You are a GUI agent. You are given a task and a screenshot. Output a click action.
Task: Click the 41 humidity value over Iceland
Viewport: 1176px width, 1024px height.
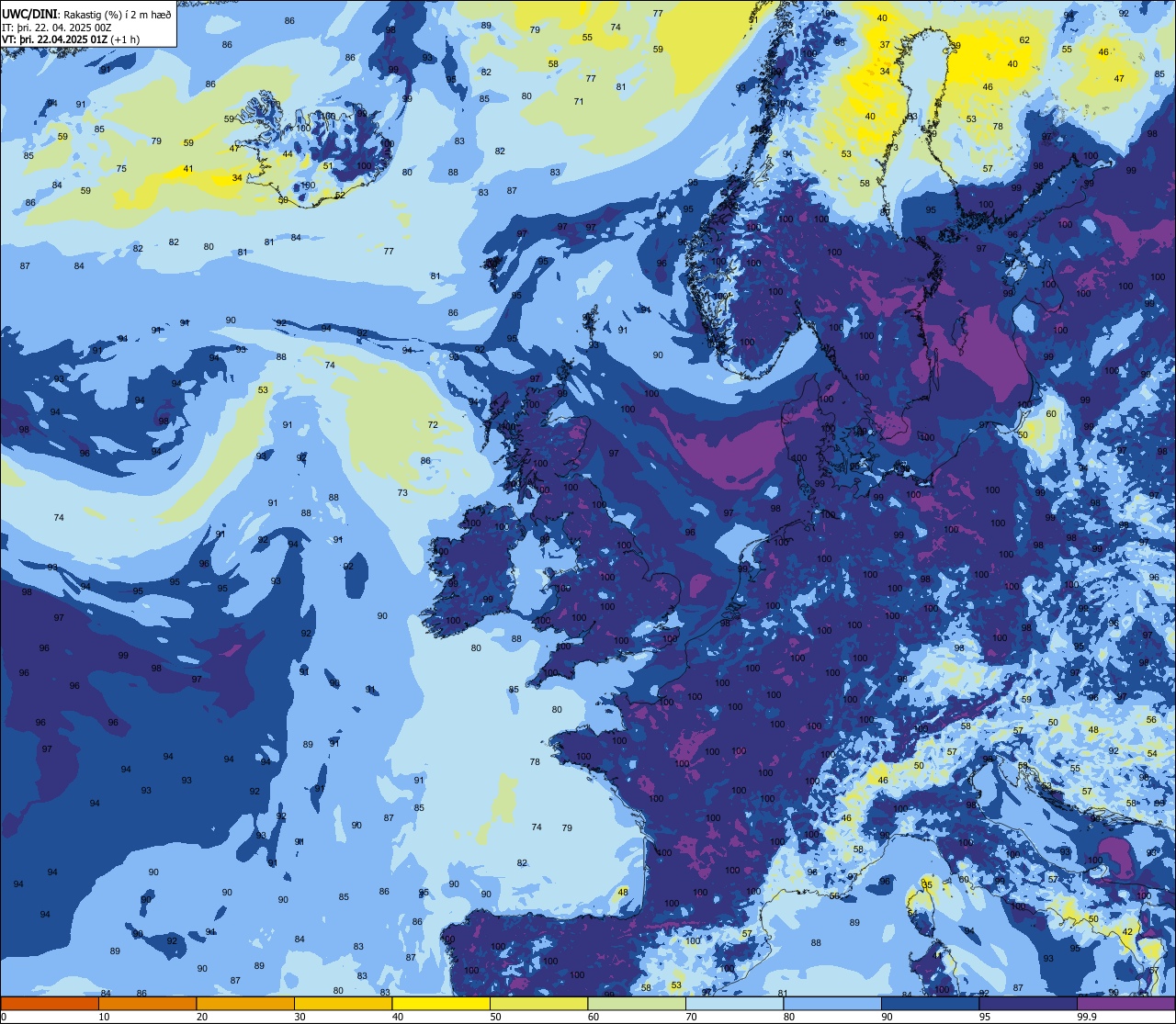click(x=188, y=169)
